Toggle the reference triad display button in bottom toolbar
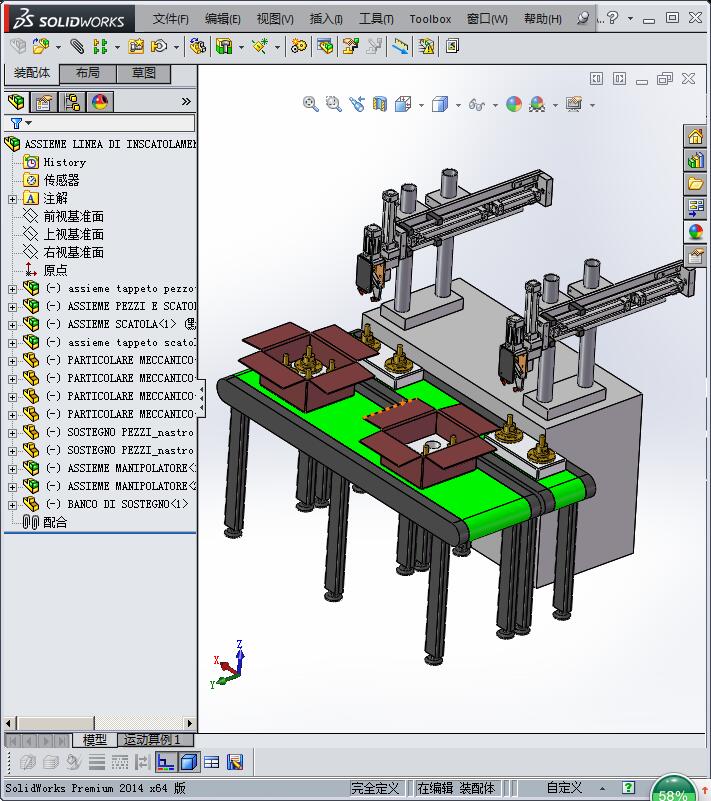This screenshot has height=801, width=711. pos(165,762)
